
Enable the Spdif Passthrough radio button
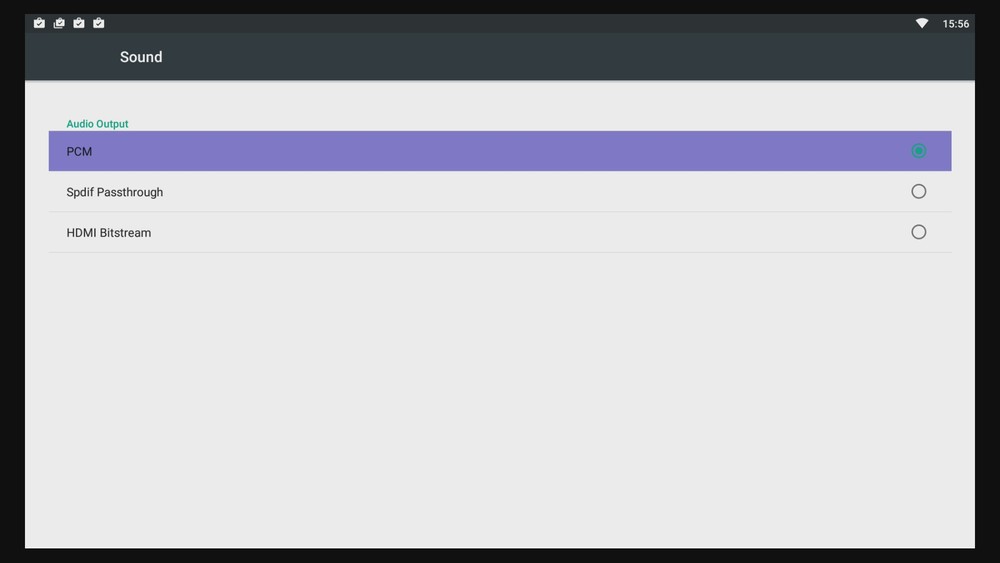click(x=918, y=191)
